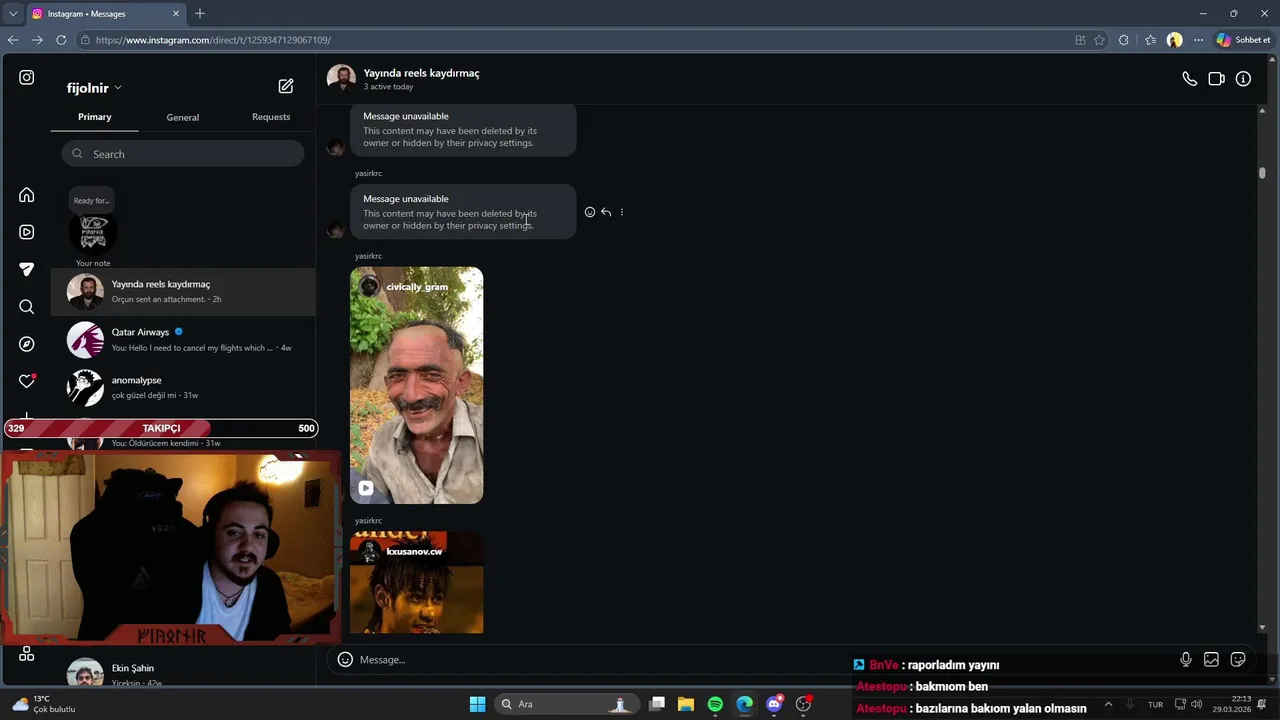Viewport: 1280px width, 720px height.
Task: Click the Windows taskbar Ara search box
Action: pyautogui.click(x=567, y=704)
